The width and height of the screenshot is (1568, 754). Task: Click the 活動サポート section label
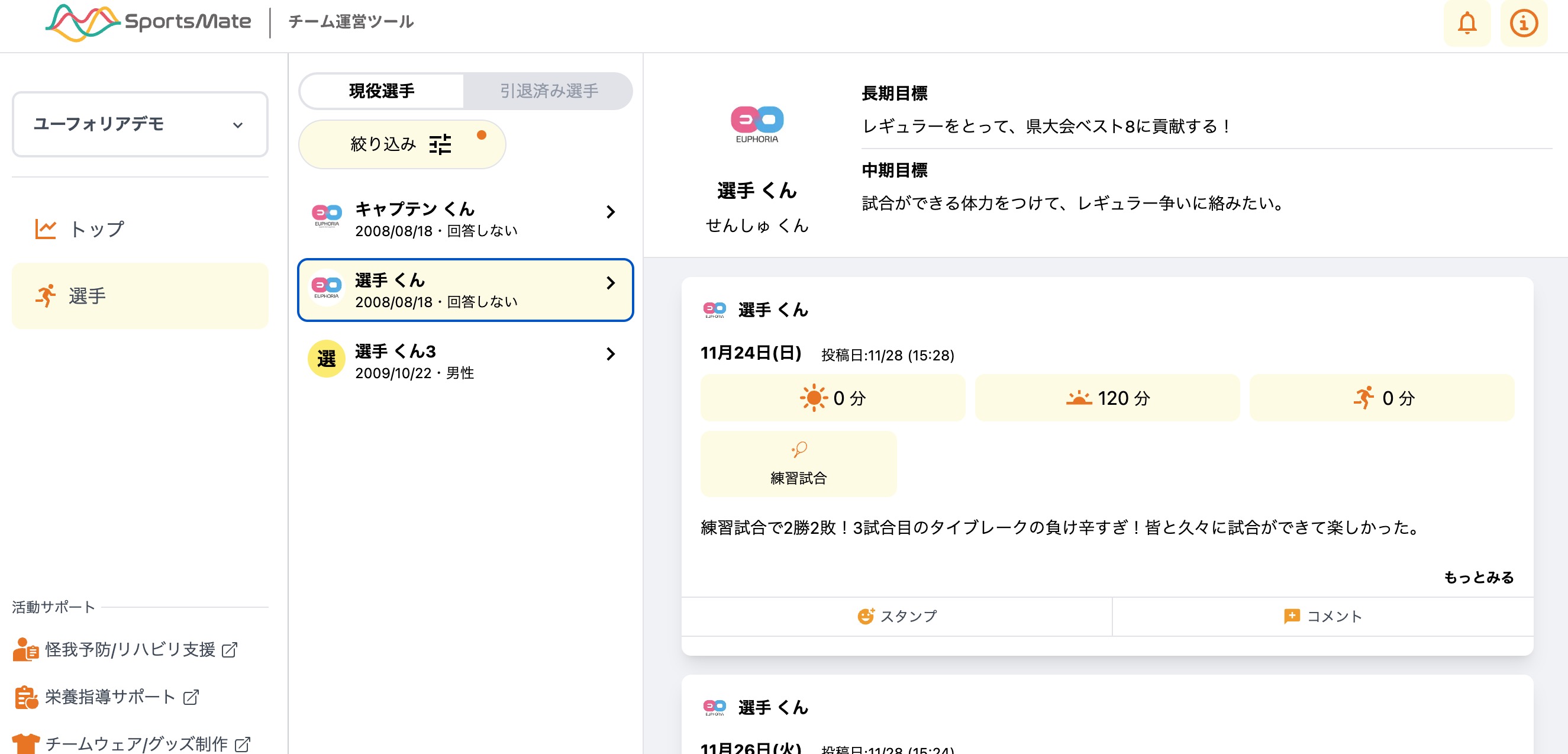(54, 607)
